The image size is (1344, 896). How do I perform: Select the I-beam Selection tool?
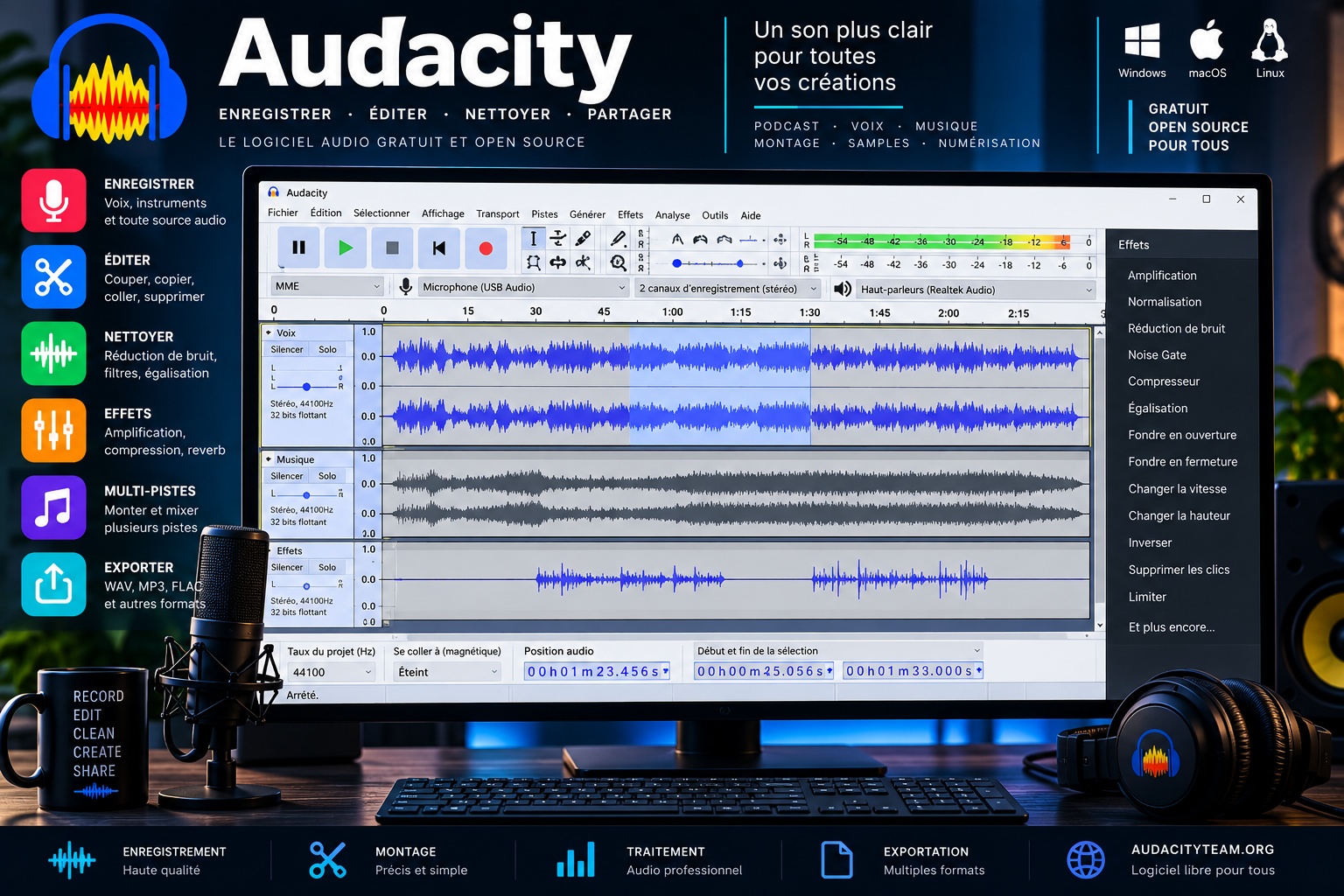[533, 238]
